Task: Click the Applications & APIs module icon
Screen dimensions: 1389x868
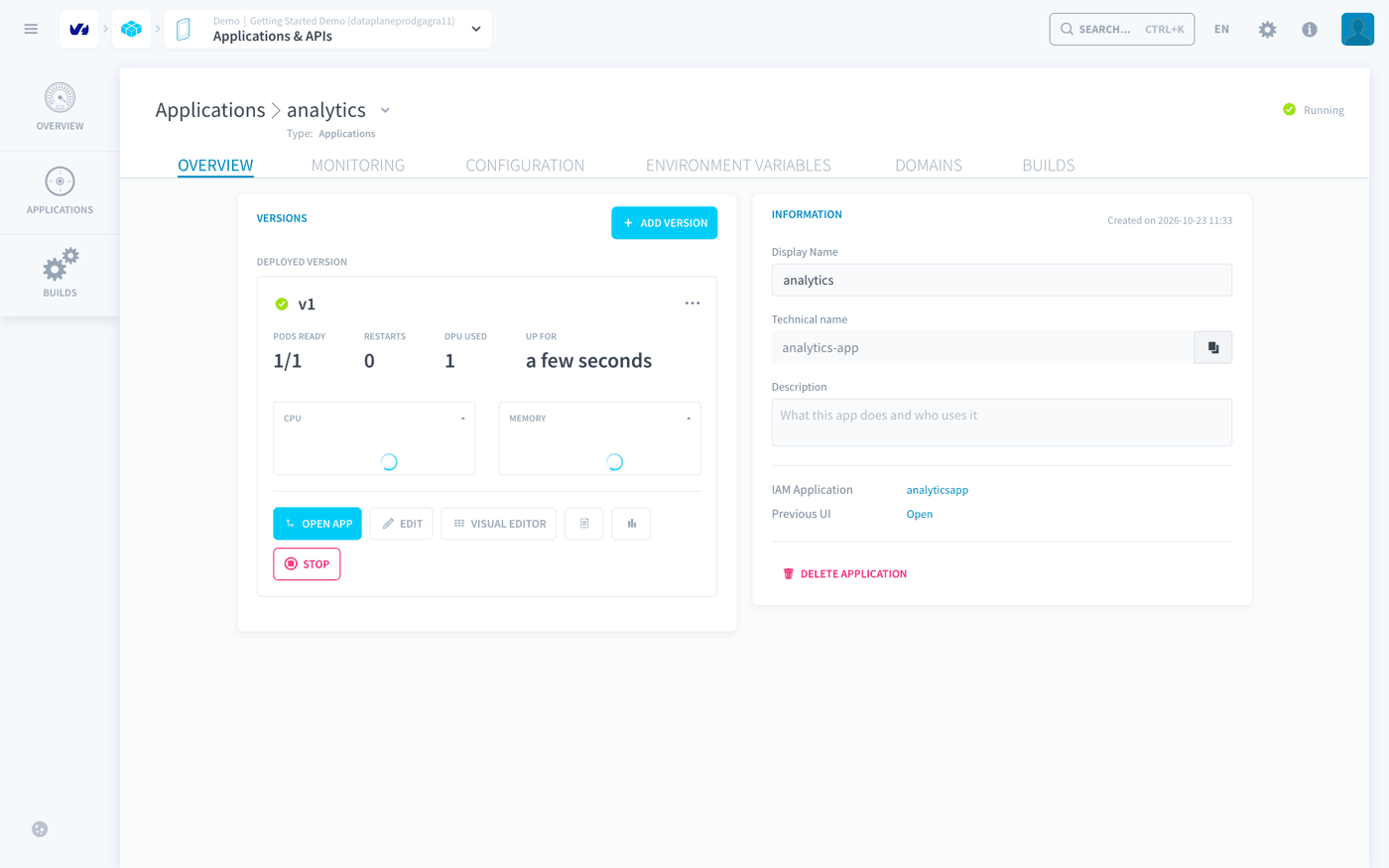Action: [x=184, y=30]
